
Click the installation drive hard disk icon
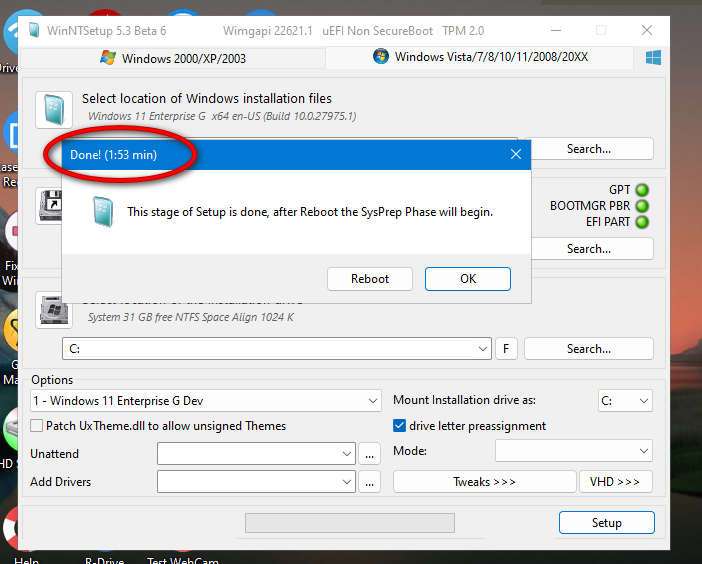[54, 310]
